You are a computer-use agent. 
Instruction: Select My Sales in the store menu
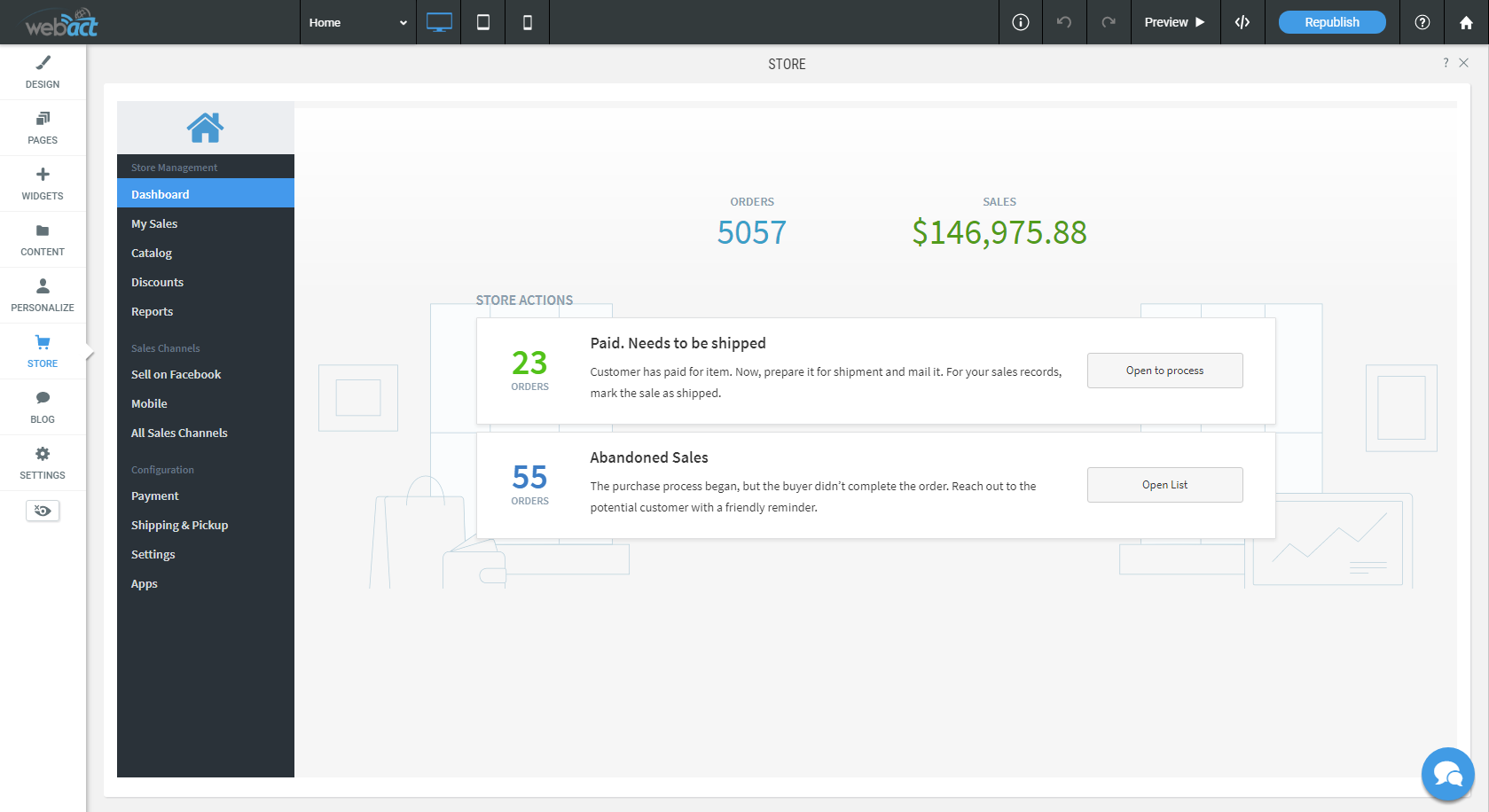[153, 223]
